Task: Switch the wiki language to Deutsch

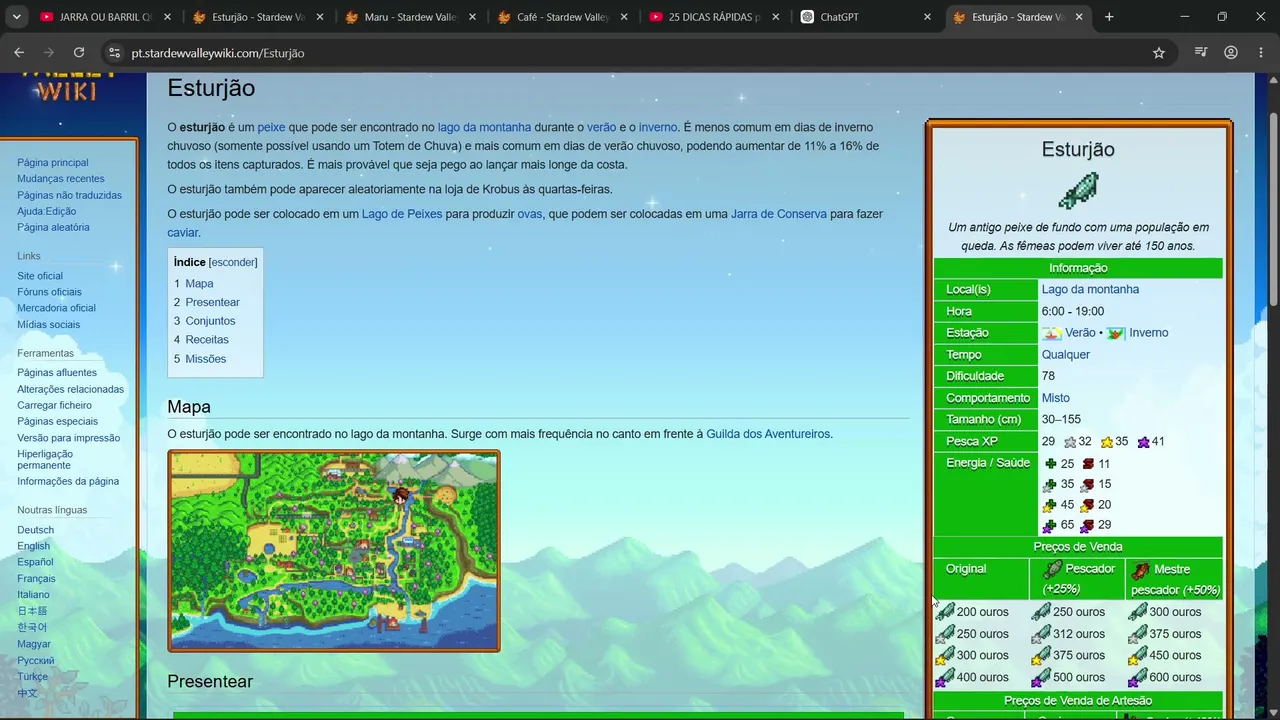Action: click(x=36, y=530)
